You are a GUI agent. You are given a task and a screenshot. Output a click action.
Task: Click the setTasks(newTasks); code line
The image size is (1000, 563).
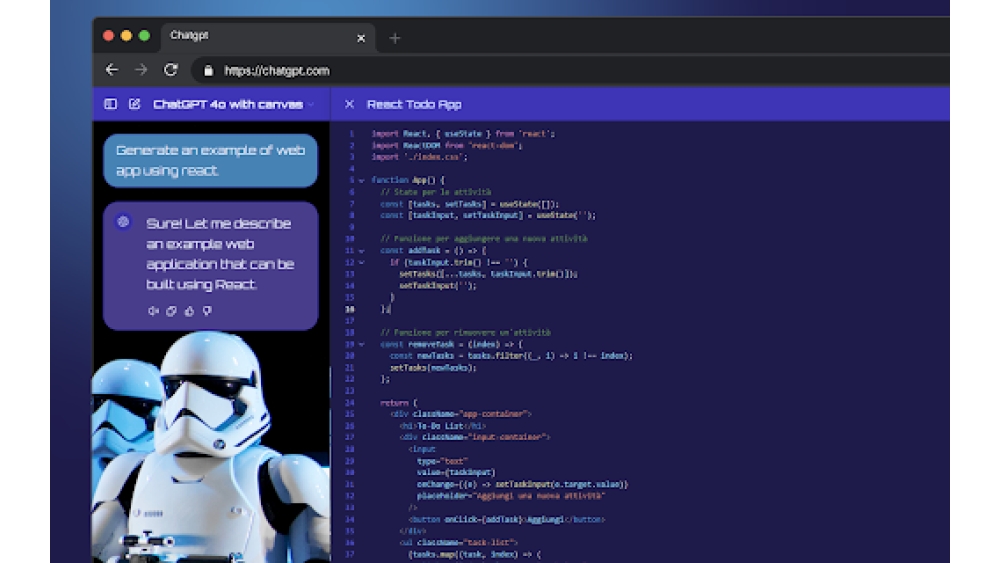click(x=433, y=368)
